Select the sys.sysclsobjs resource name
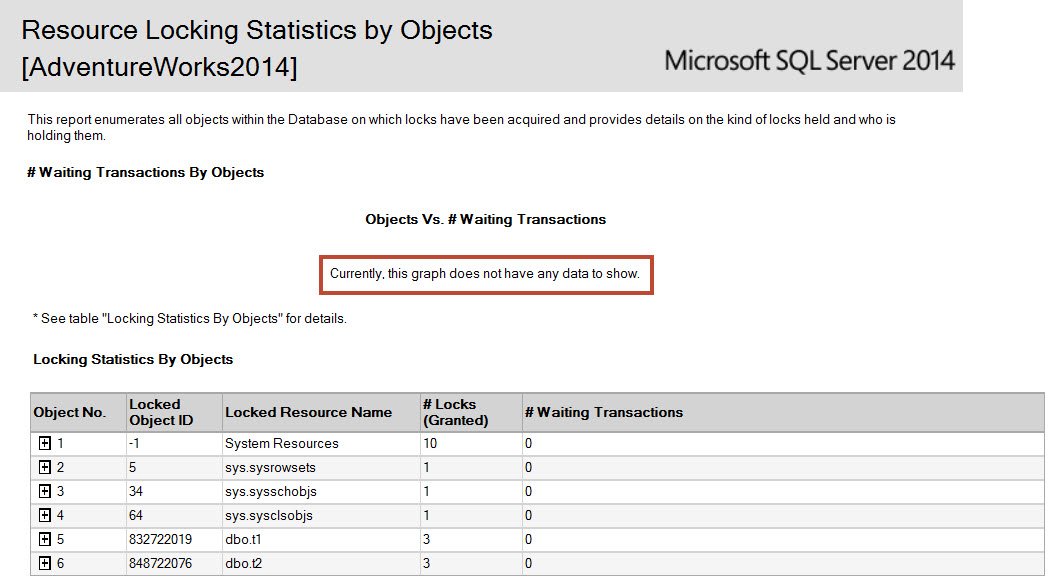Screen dimensions: 1053x577 [269, 515]
